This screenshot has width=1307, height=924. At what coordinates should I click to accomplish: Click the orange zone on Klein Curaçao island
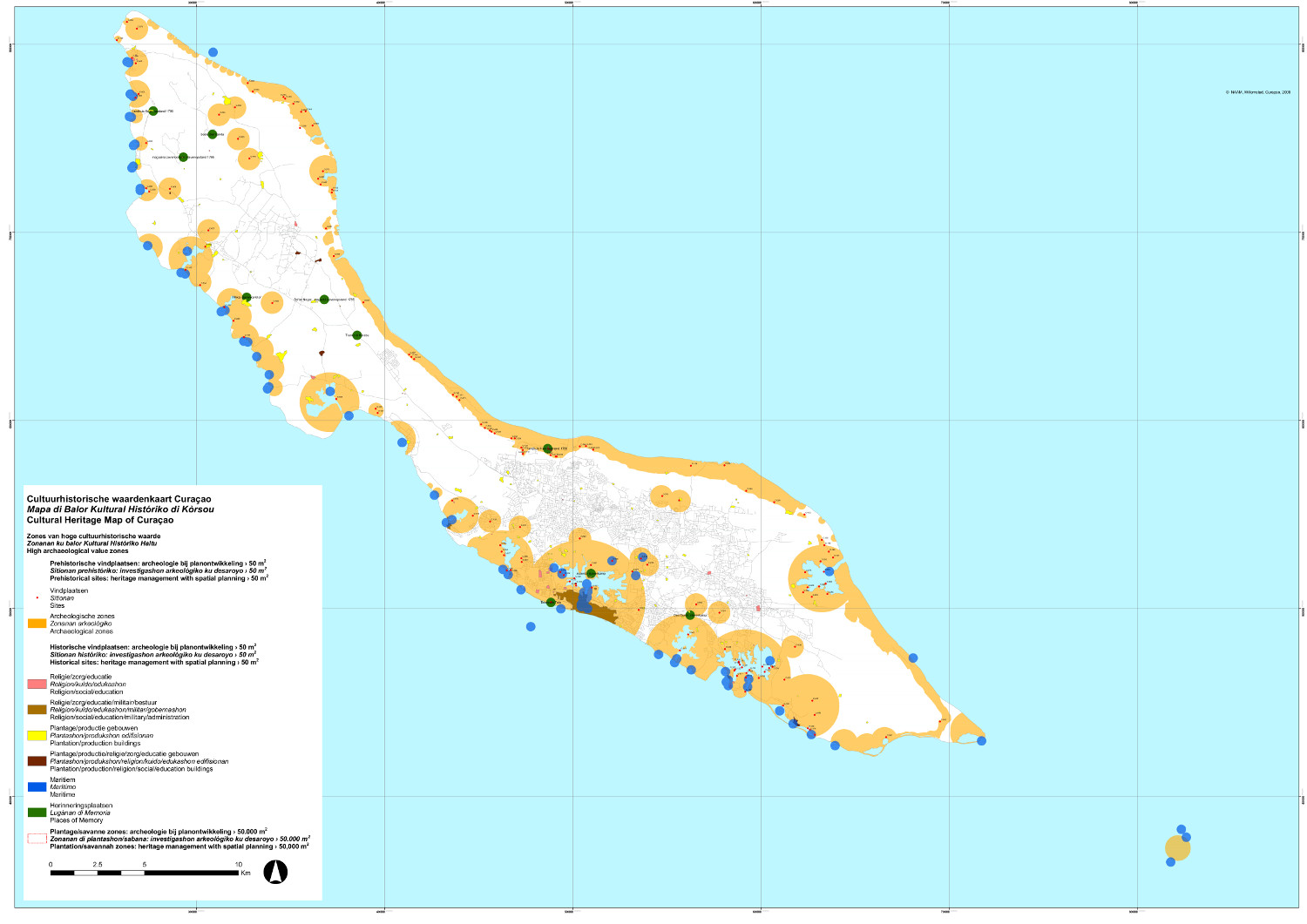pyautogui.click(x=1178, y=846)
